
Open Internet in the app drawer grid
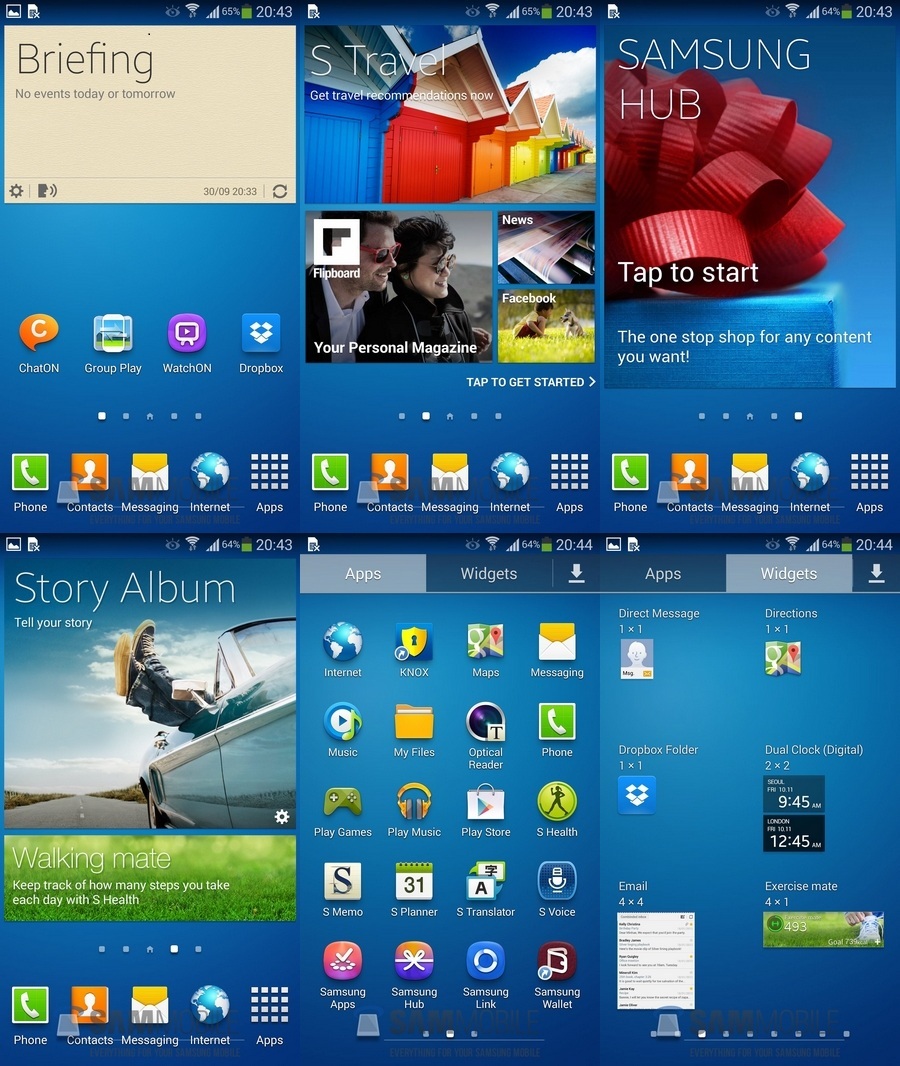click(x=343, y=642)
